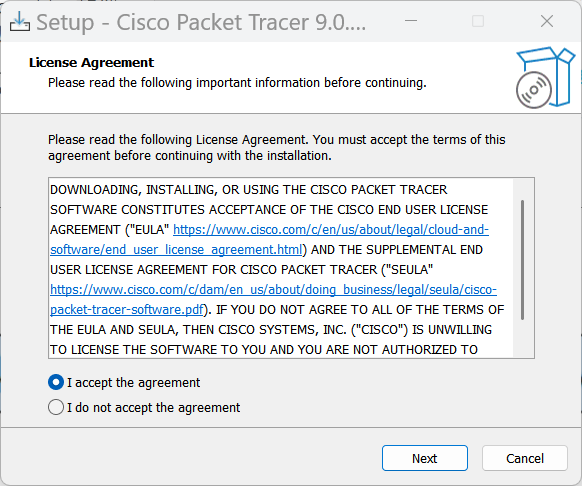Click the end_user_license_agreement.html link text

click(x=176, y=250)
